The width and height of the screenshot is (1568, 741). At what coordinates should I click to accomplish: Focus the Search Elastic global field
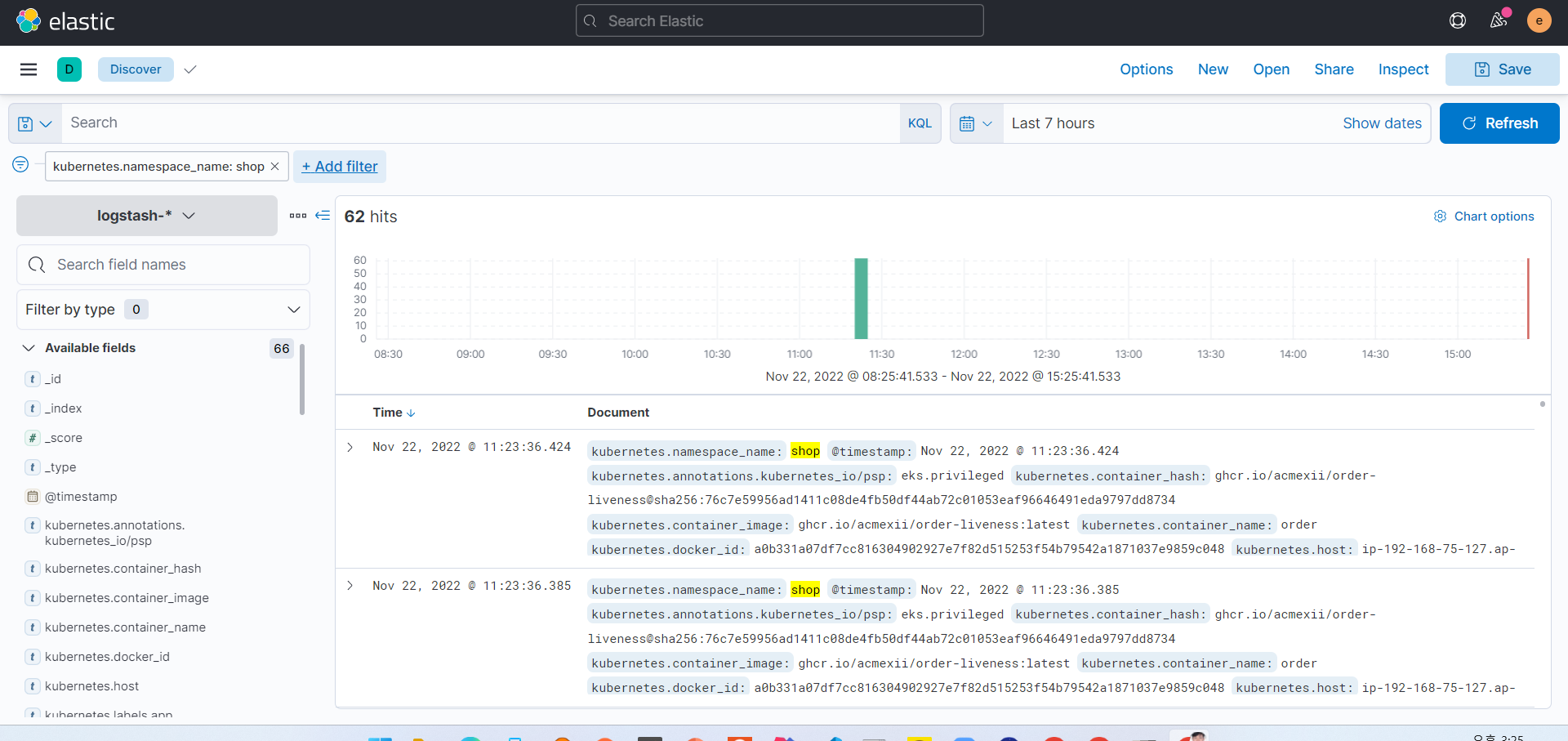click(780, 20)
